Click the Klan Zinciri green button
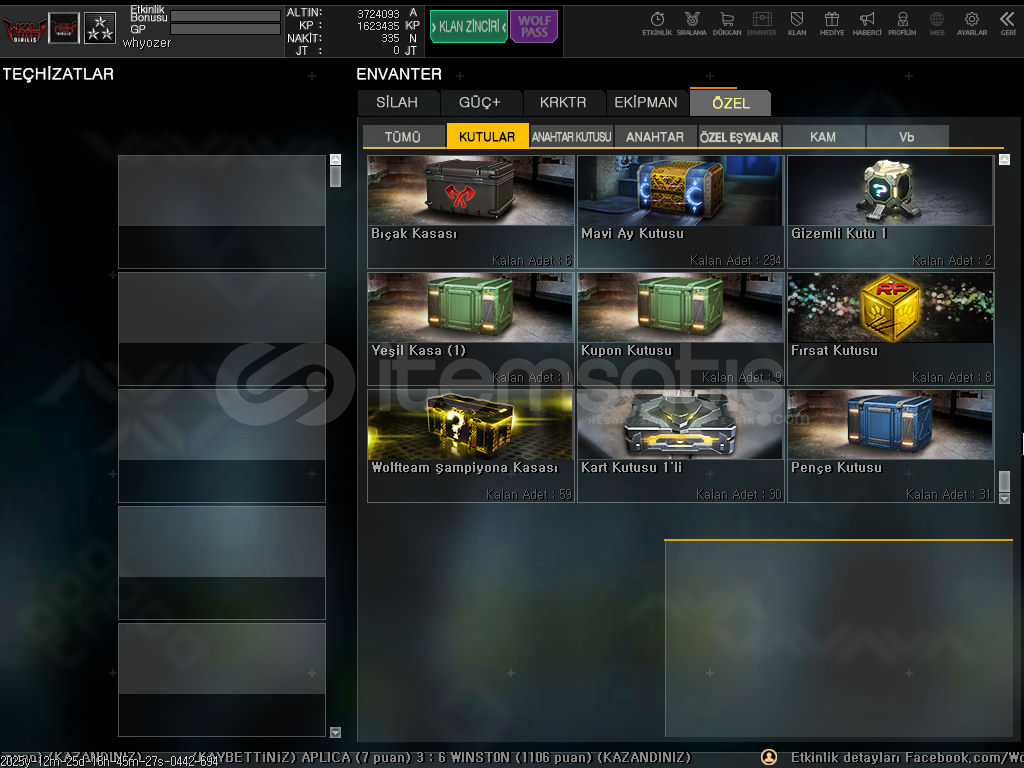The width and height of the screenshot is (1024, 768). [468, 27]
